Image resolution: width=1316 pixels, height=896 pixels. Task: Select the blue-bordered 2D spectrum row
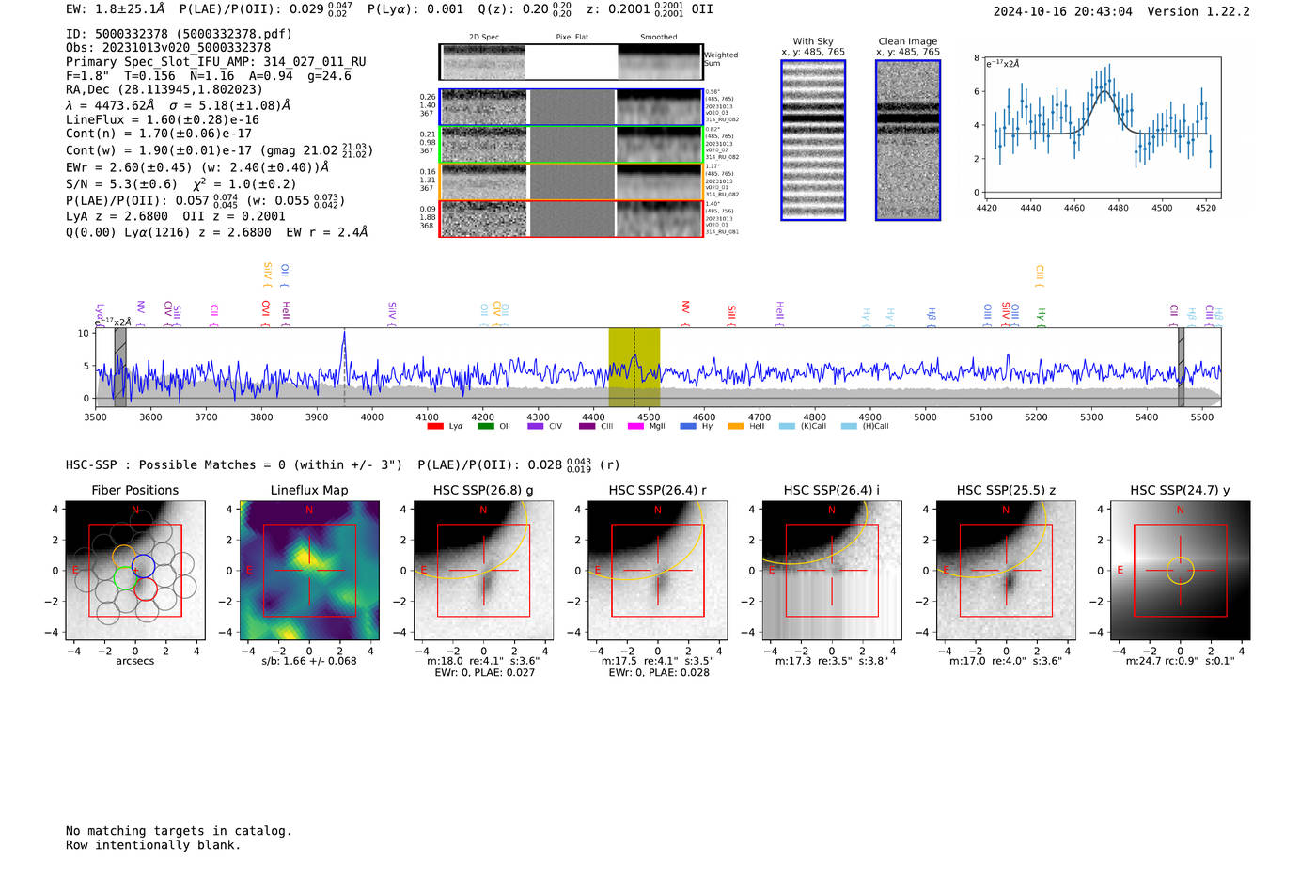[571, 107]
